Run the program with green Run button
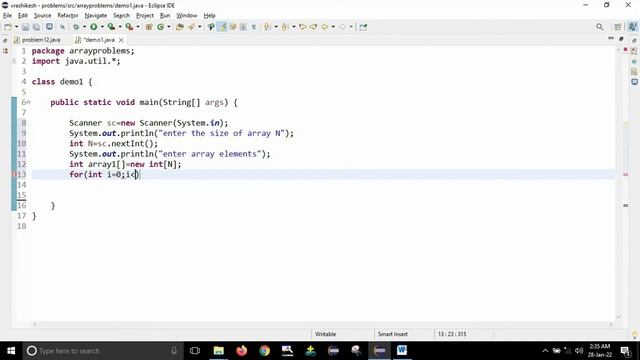The width and height of the screenshot is (640, 360). [x=93, y=27]
